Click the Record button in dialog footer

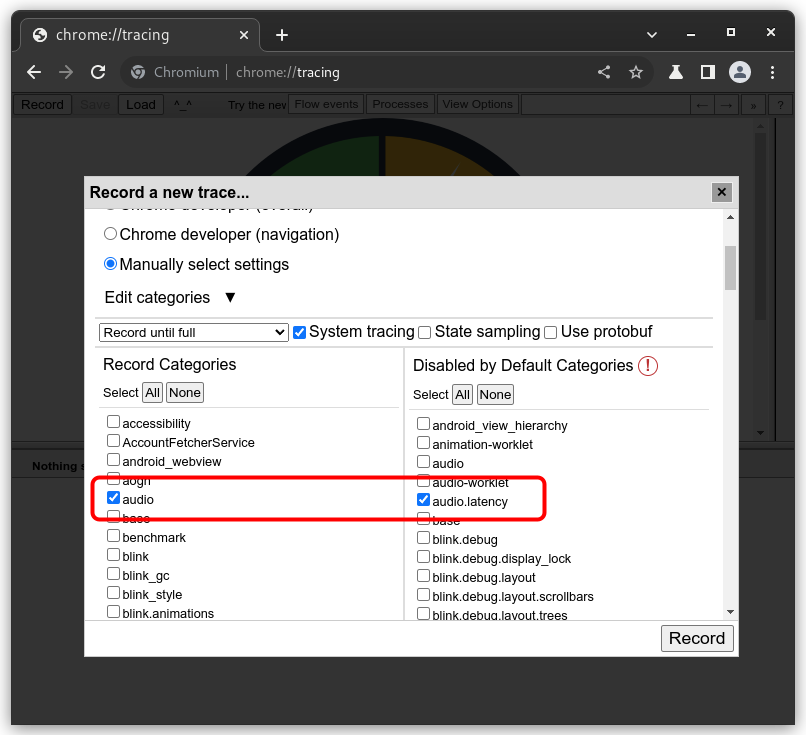[x=697, y=638]
